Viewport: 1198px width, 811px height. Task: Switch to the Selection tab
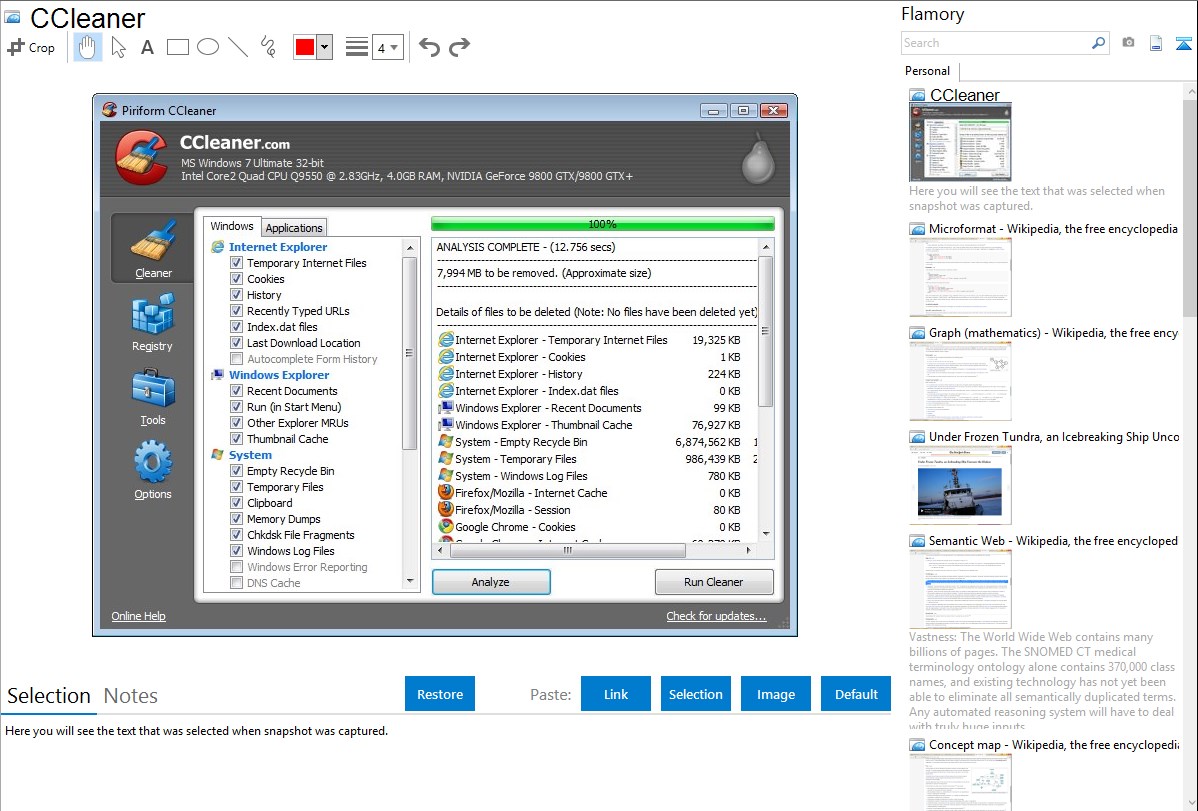49,696
